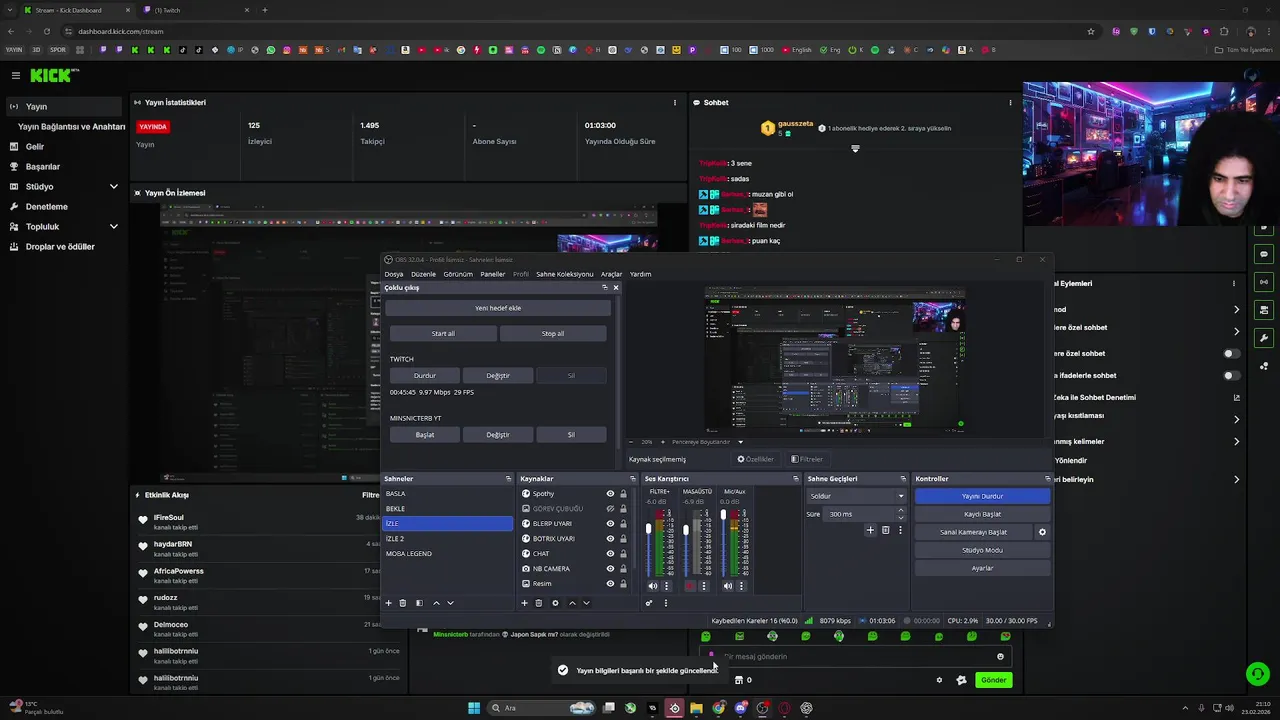Open Sahne Koleksiyonu menu
The height and width of the screenshot is (720, 1280).
pyautogui.click(x=564, y=274)
